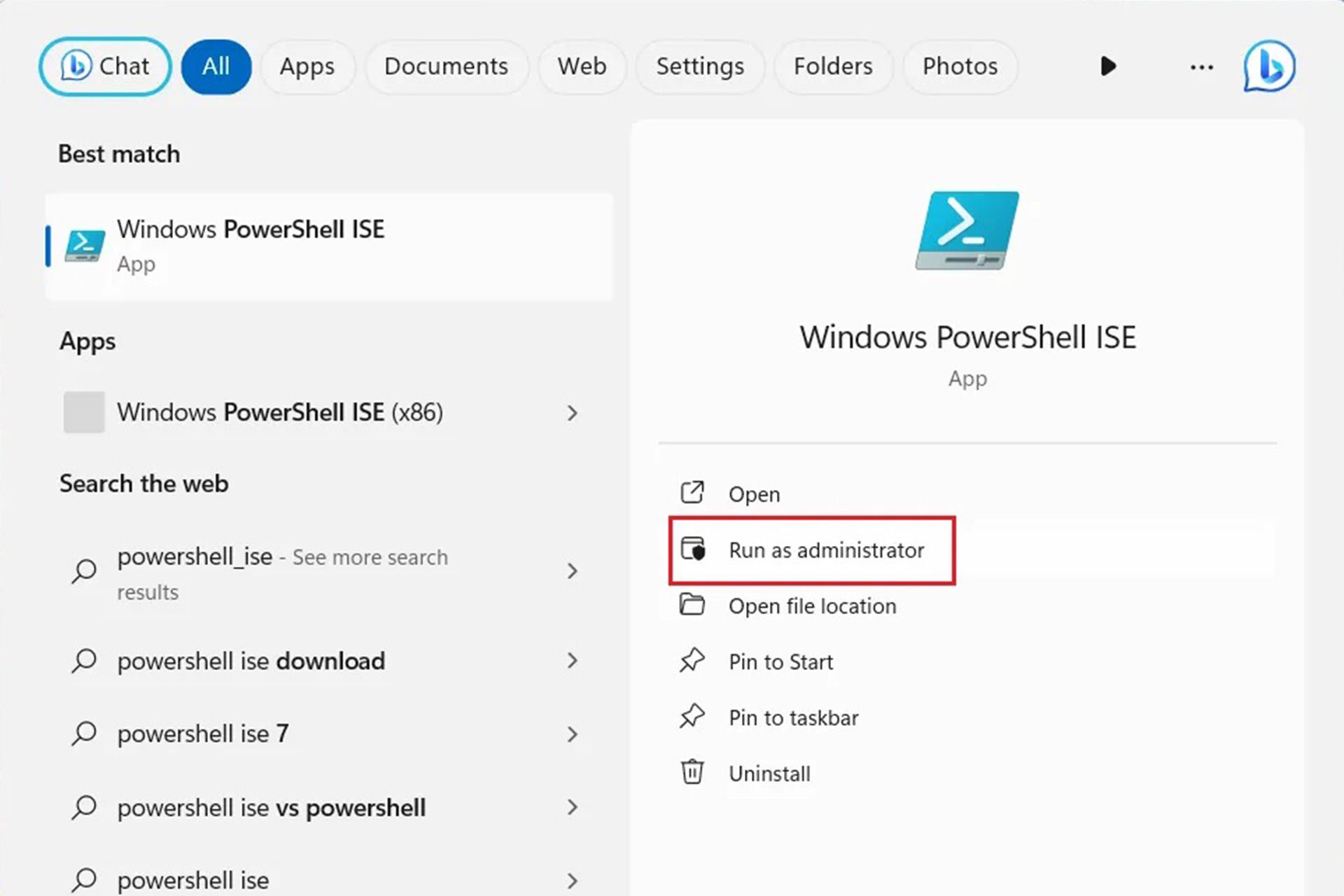Image resolution: width=1344 pixels, height=896 pixels.
Task: Click search icon beside powershell ise download
Action: (84, 661)
